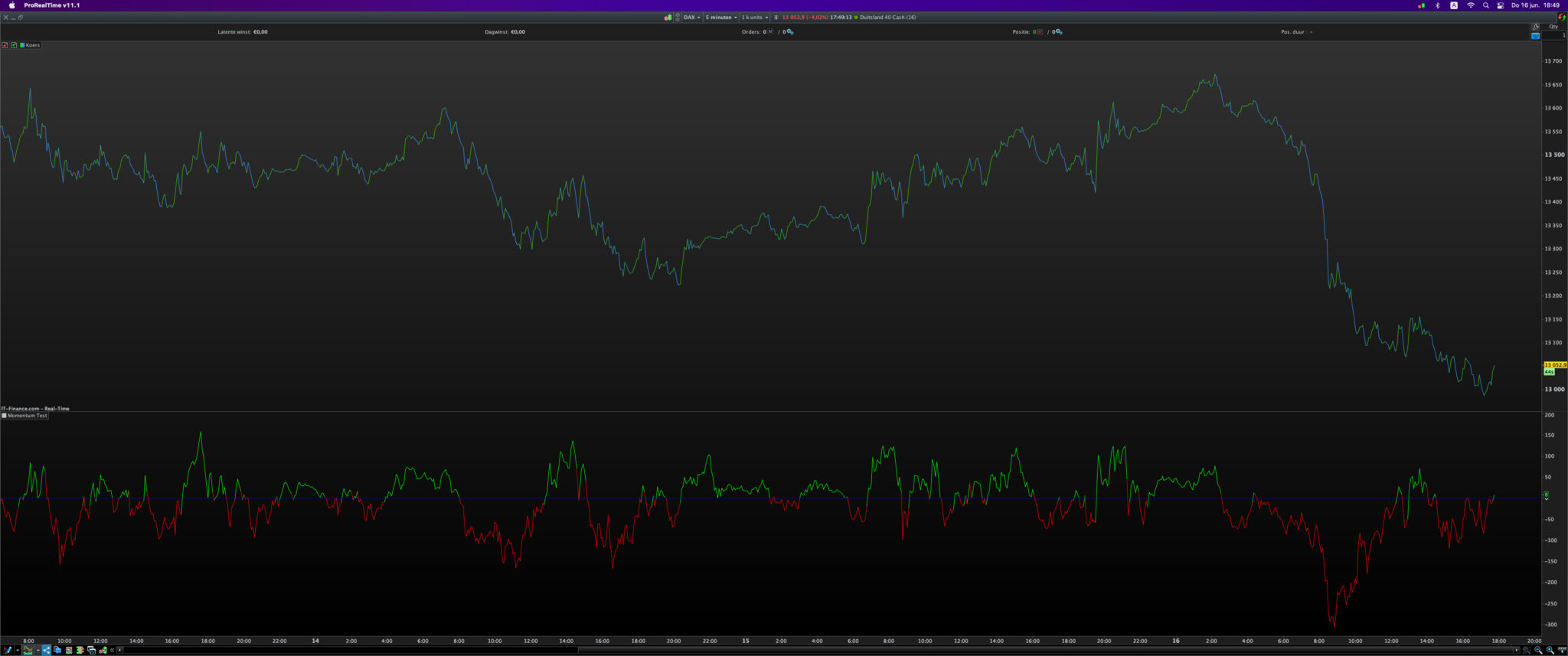Open the ProRealTime menu in menu bar
Image resolution: width=1568 pixels, height=656 pixels.
(x=51, y=5)
